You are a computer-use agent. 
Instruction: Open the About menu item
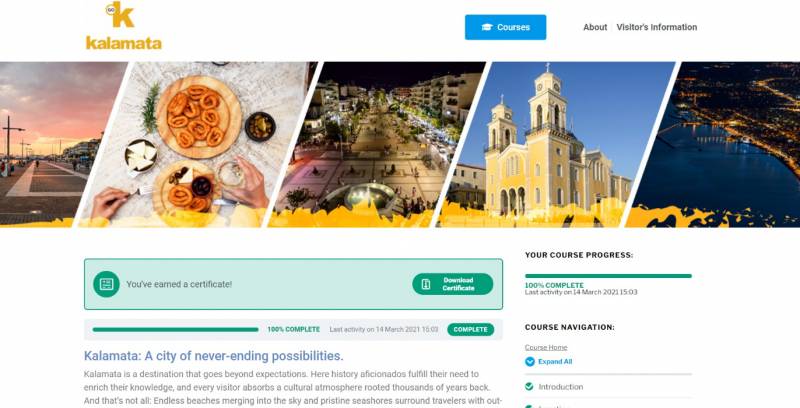click(x=595, y=28)
